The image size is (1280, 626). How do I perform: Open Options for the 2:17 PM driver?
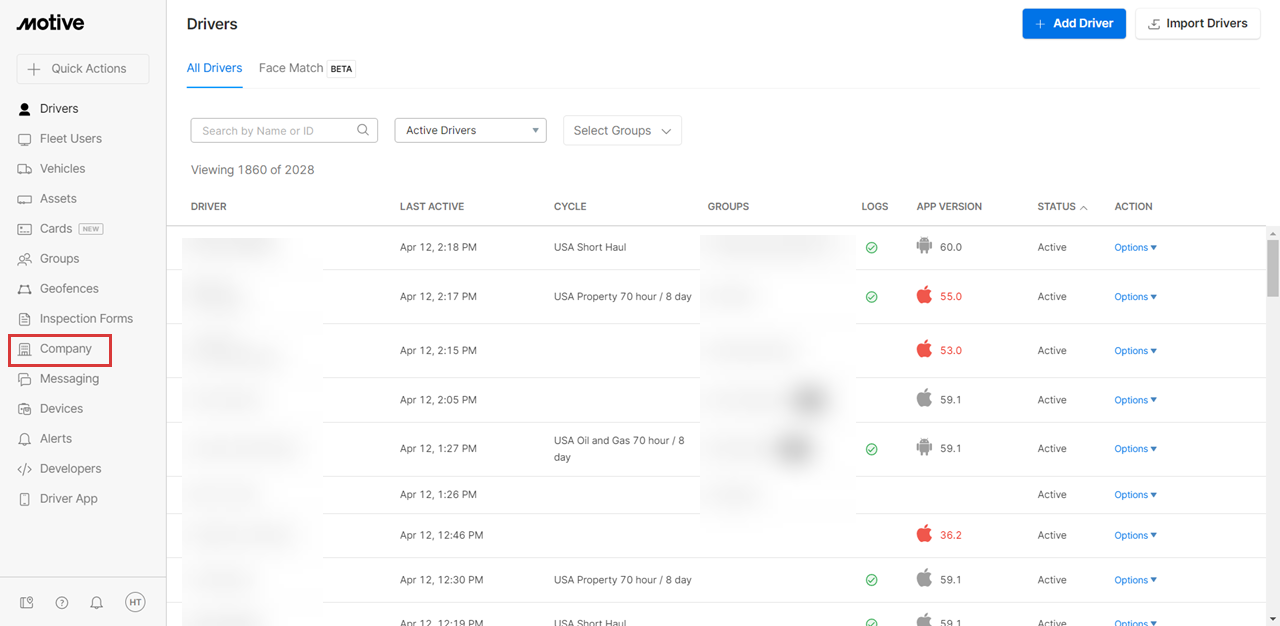(1135, 297)
